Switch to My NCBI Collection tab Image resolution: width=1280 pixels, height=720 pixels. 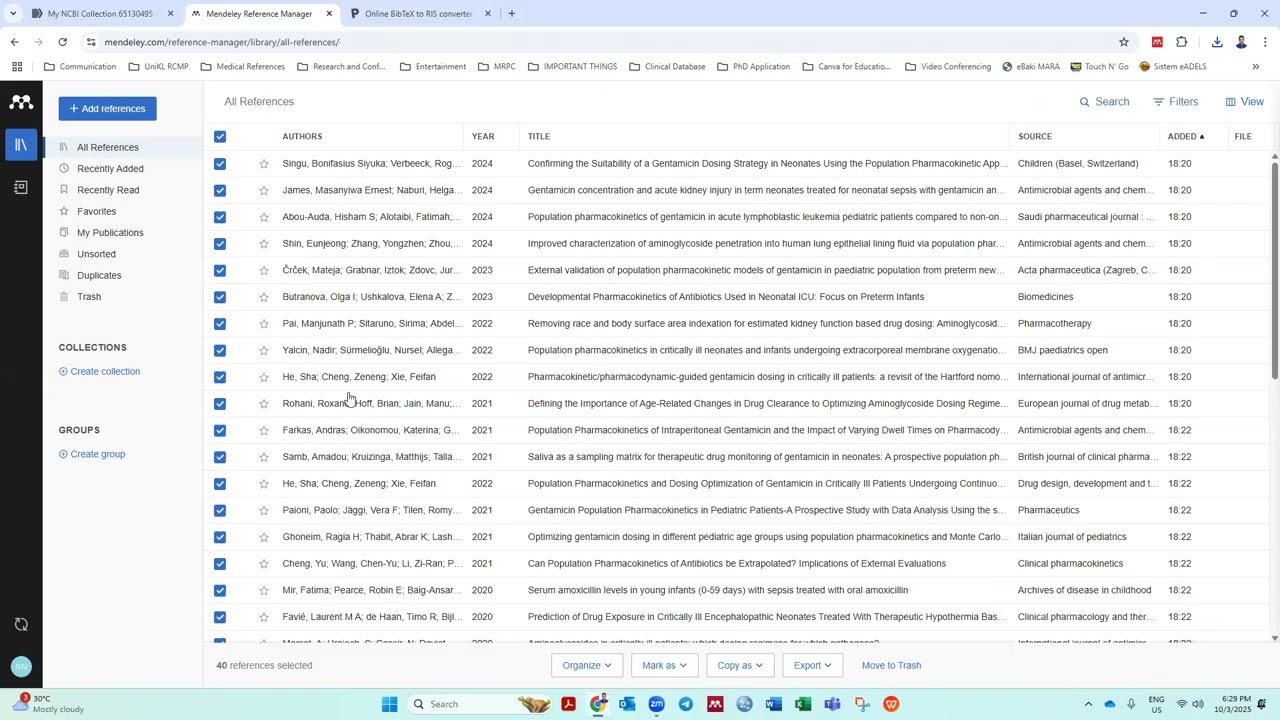100,14
